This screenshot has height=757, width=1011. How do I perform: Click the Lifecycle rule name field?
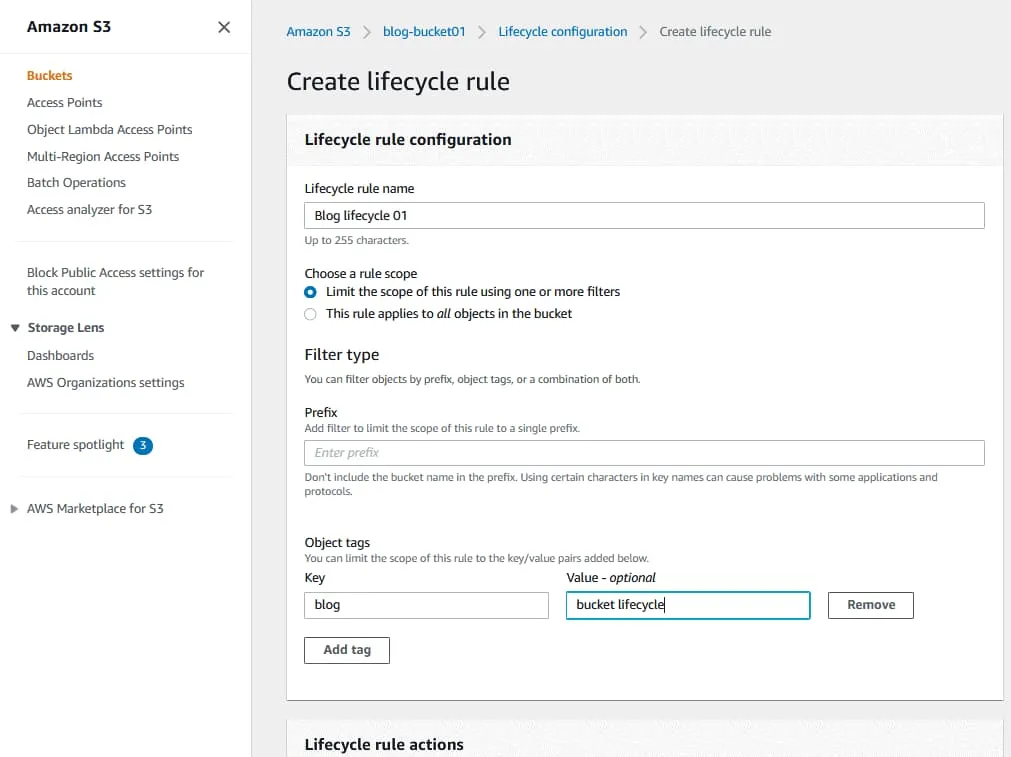(644, 216)
